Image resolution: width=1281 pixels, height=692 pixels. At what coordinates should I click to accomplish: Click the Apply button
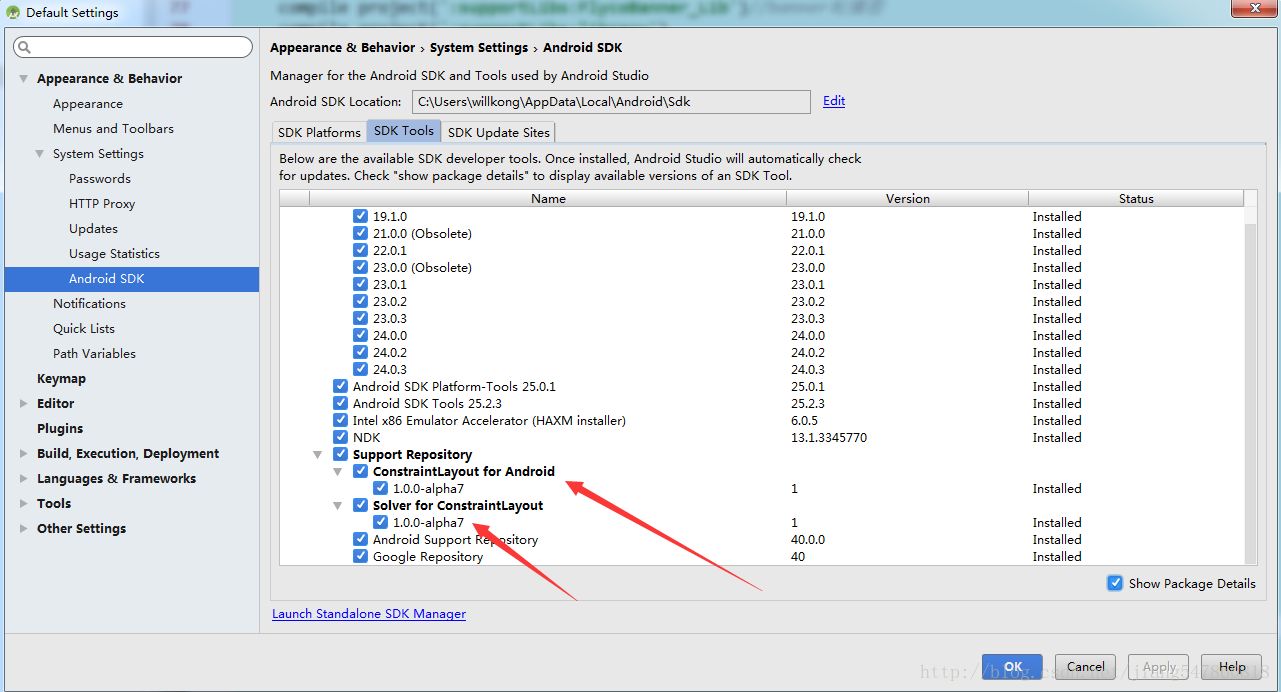(1159, 666)
